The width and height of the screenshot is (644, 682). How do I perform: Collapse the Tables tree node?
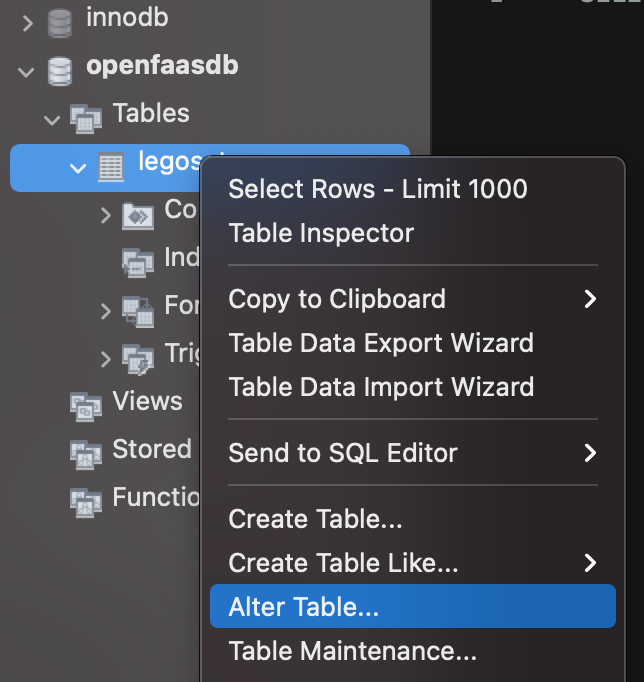(x=52, y=119)
